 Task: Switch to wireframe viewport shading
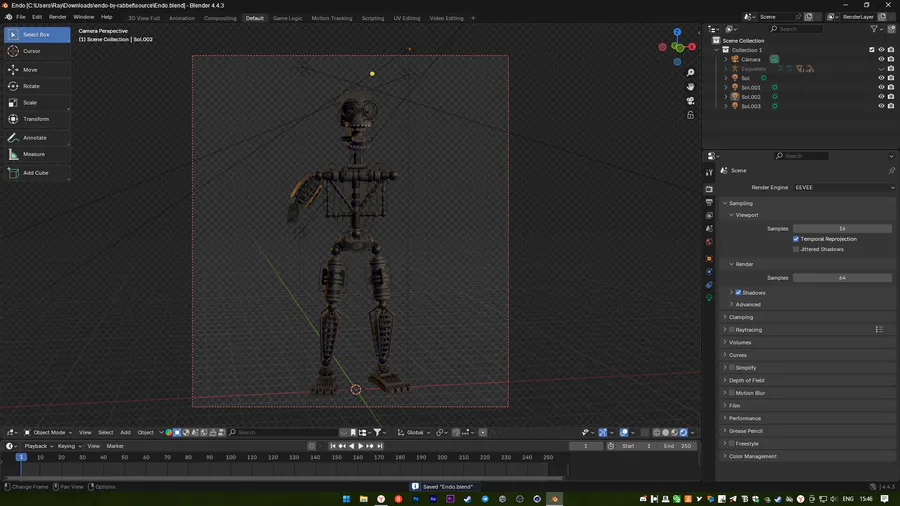tap(657, 433)
